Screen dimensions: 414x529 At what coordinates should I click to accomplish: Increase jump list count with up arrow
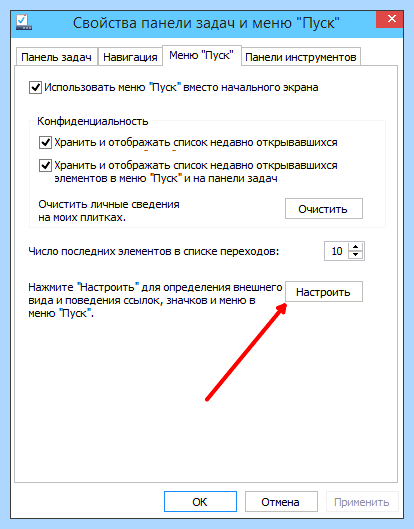point(355,247)
